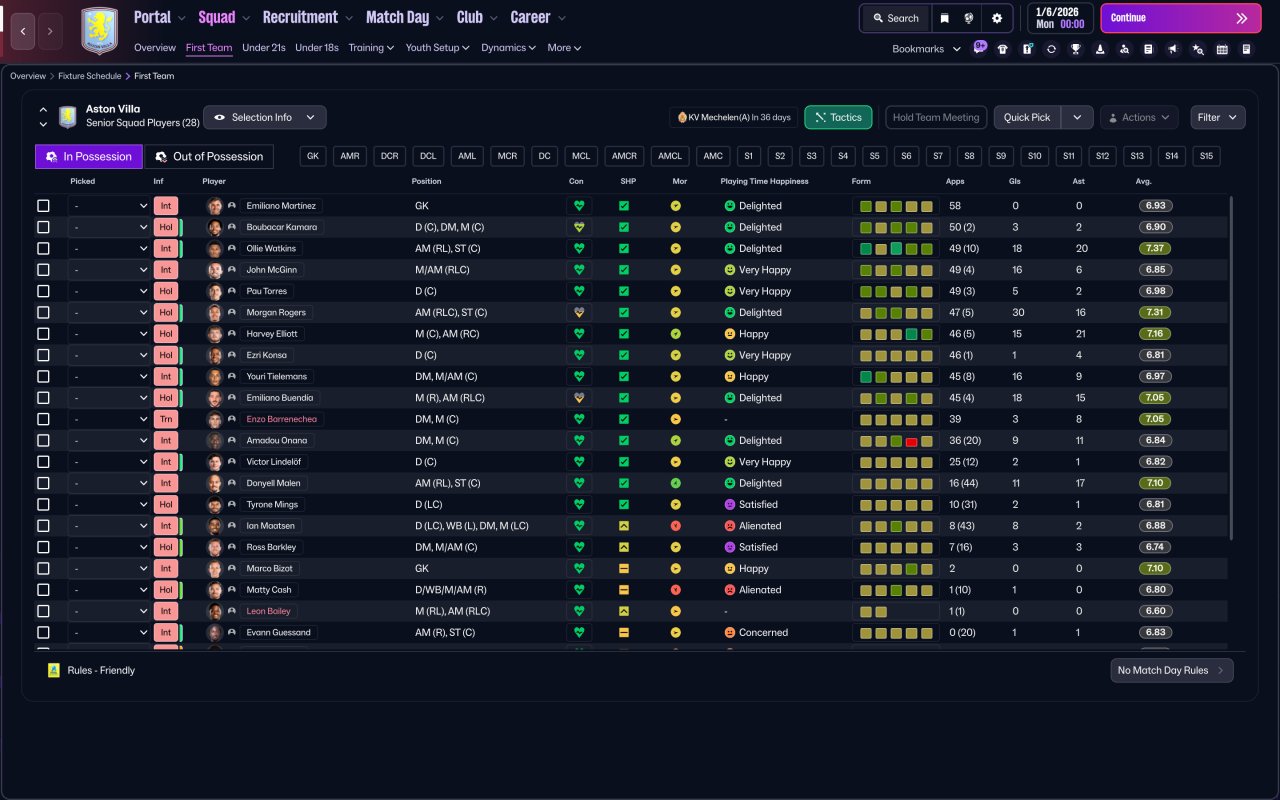This screenshot has height=800, width=1280.
Task: Expand the Bookmarks dropdown
Action: coord(926,49)
